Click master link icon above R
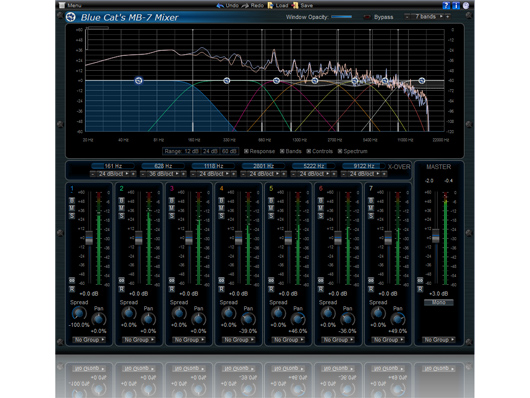The width and height of the screenshot is (530, 398). click(x=420, y=280)
